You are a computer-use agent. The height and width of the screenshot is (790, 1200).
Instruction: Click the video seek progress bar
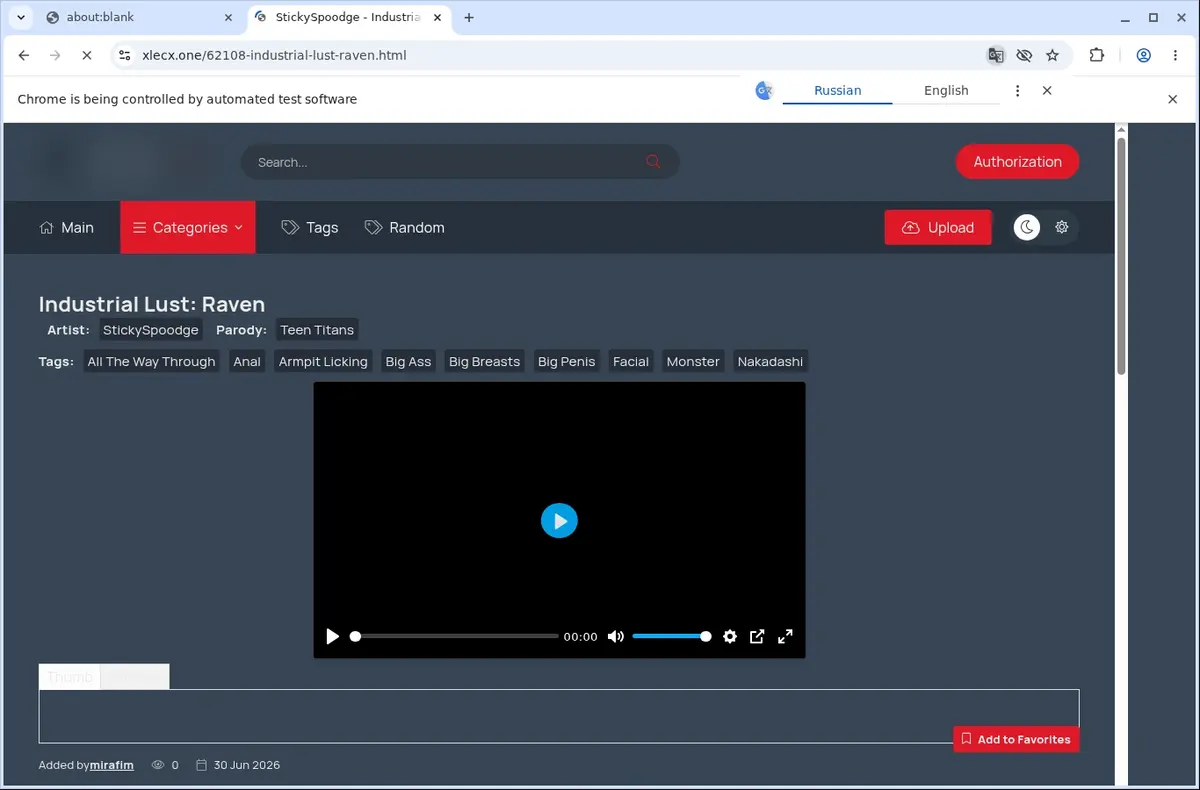pyautogui.click(x=456, y=637)
